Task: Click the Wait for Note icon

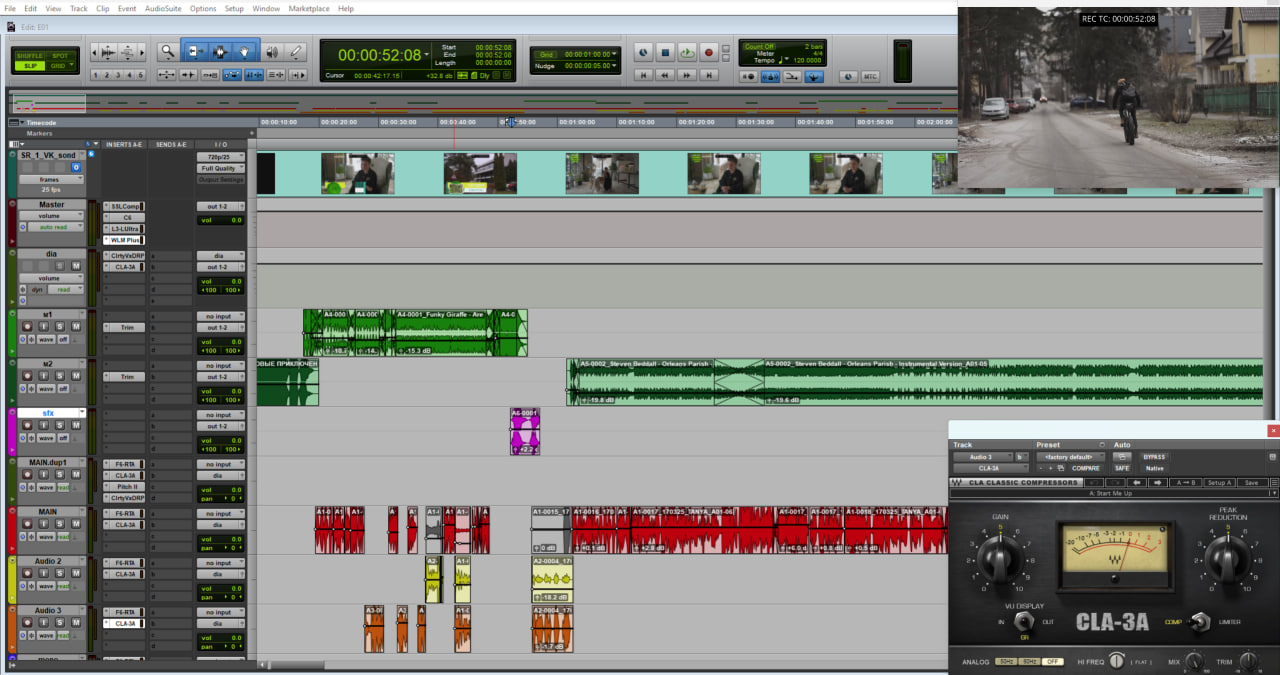Action: tap(749, 76)
